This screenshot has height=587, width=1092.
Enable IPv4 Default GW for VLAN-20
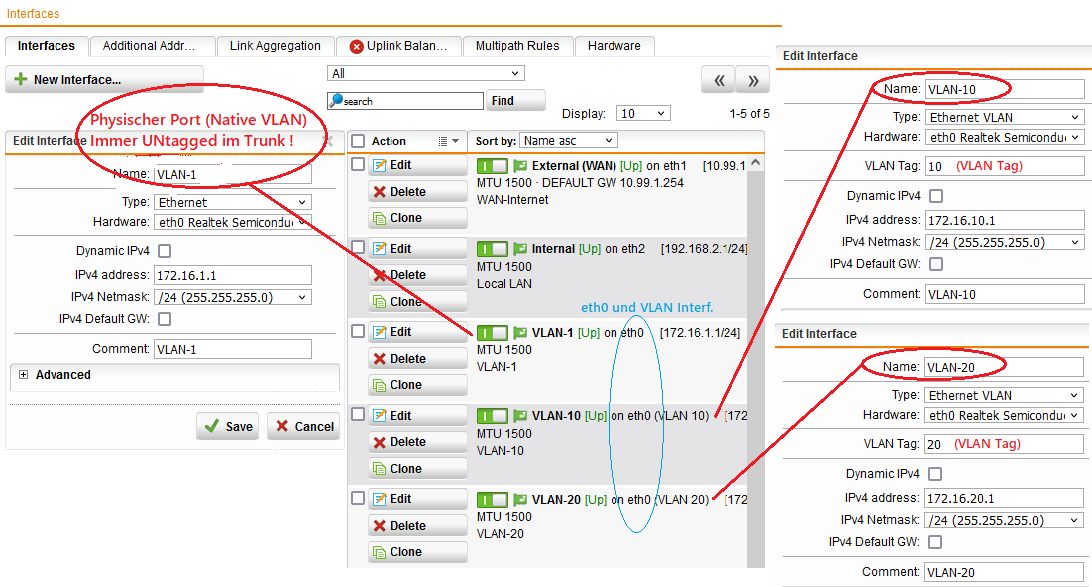(935, 542)
